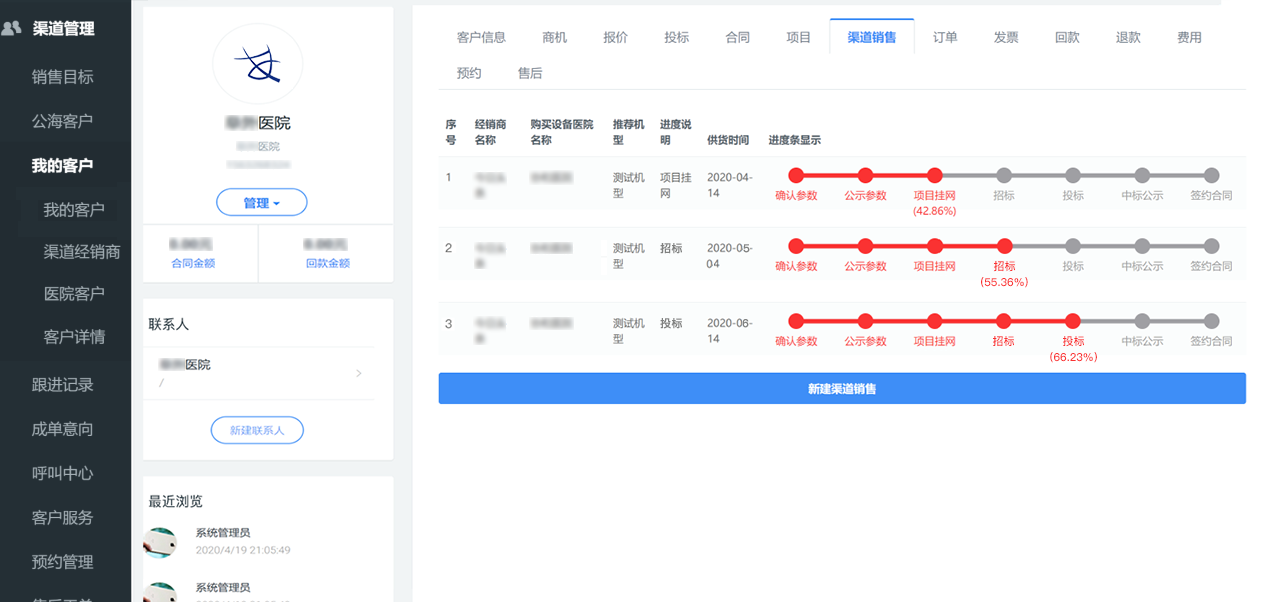This screenshot has height=602, width=1264.
Task: Switch to the 客户信息 tab
Action: (x=481, y=37)
